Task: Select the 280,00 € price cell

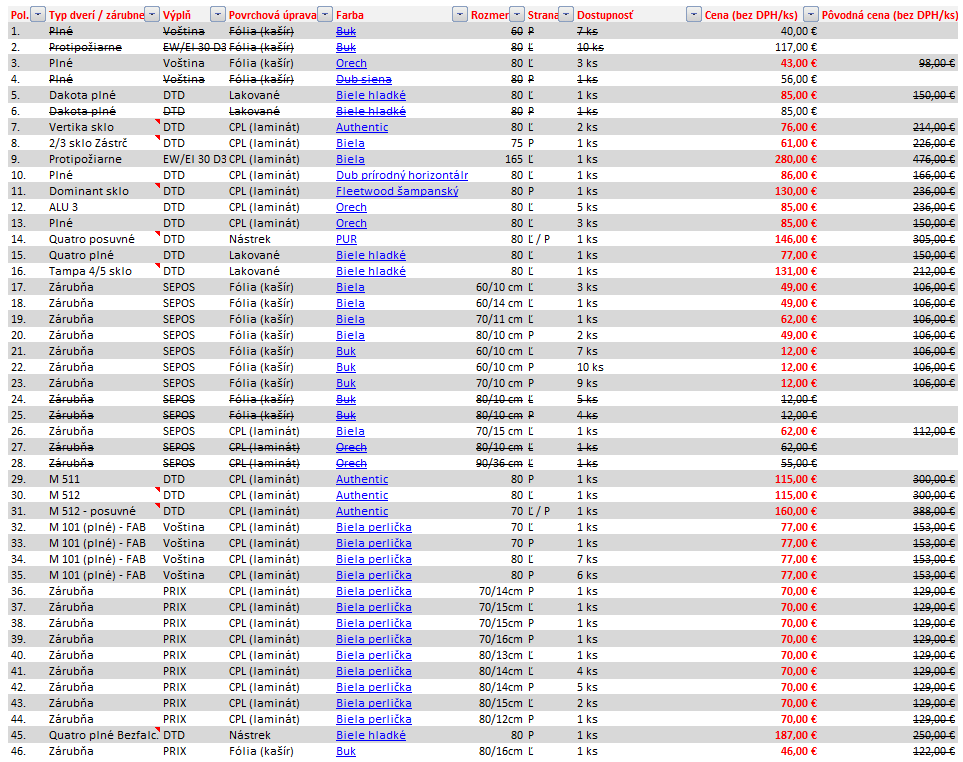Action: (795, 159)
